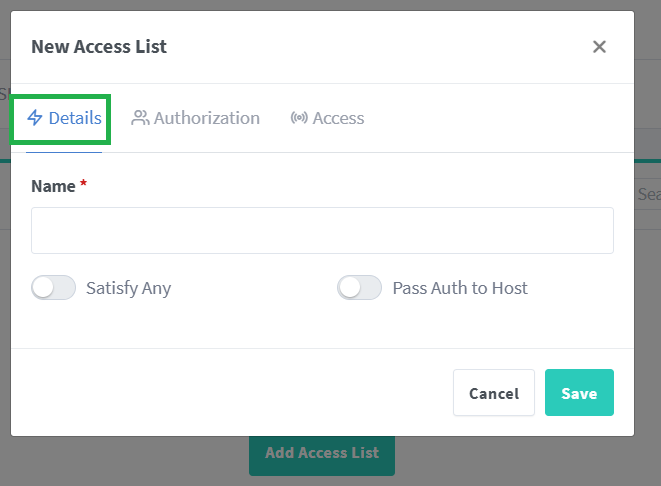The width and height of the screenshot is (661, 486).
Task: Close the New Access List dialog
Action: 599,46
